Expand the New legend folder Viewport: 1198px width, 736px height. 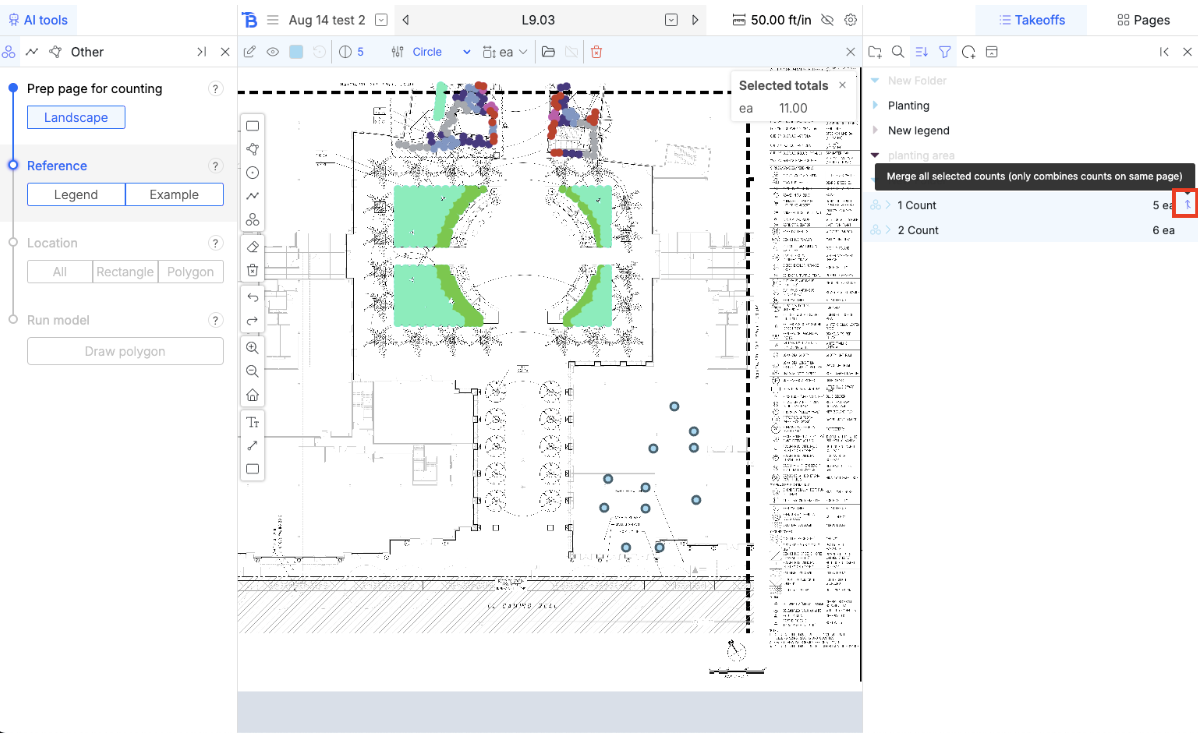click(x=875, y=130)
